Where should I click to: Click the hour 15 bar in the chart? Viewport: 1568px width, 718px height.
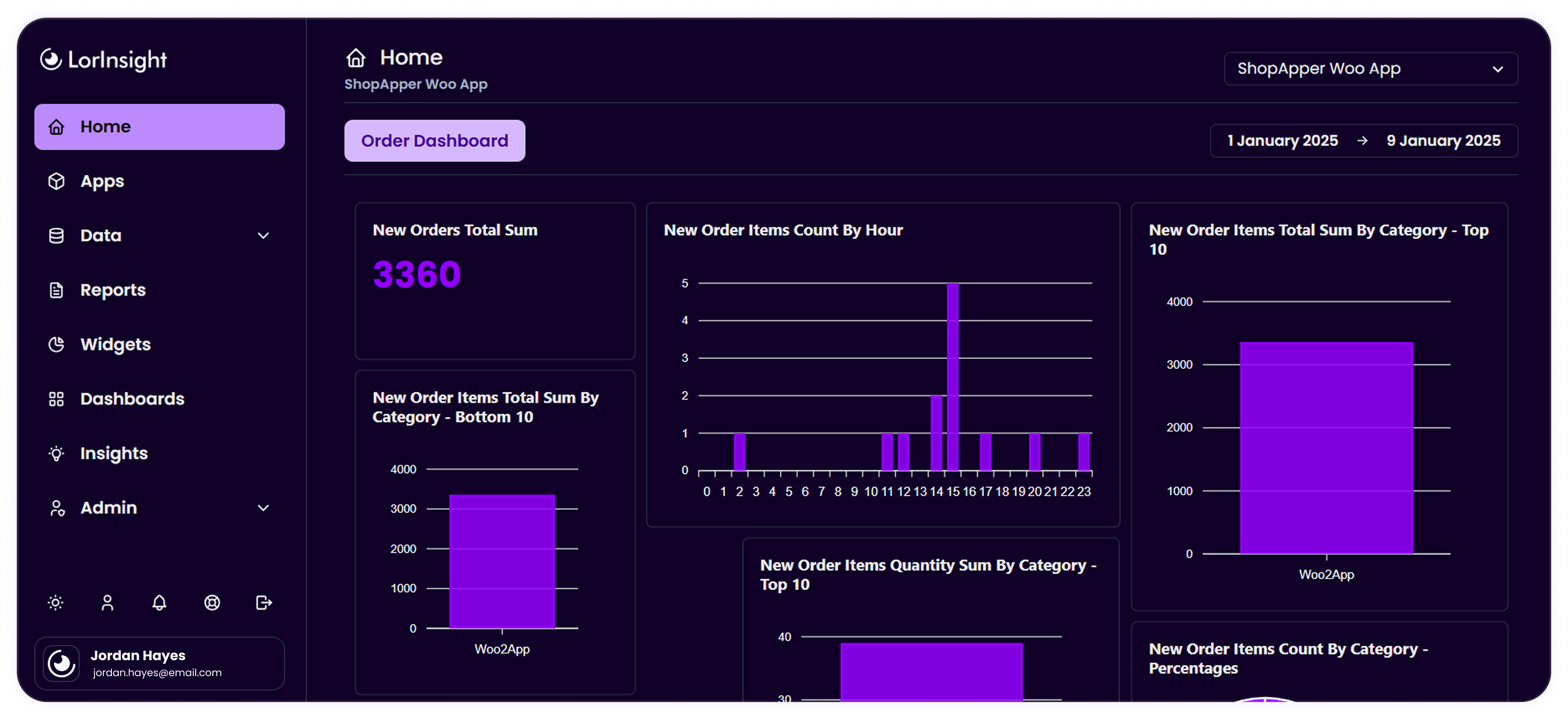[x=952, y=377]
